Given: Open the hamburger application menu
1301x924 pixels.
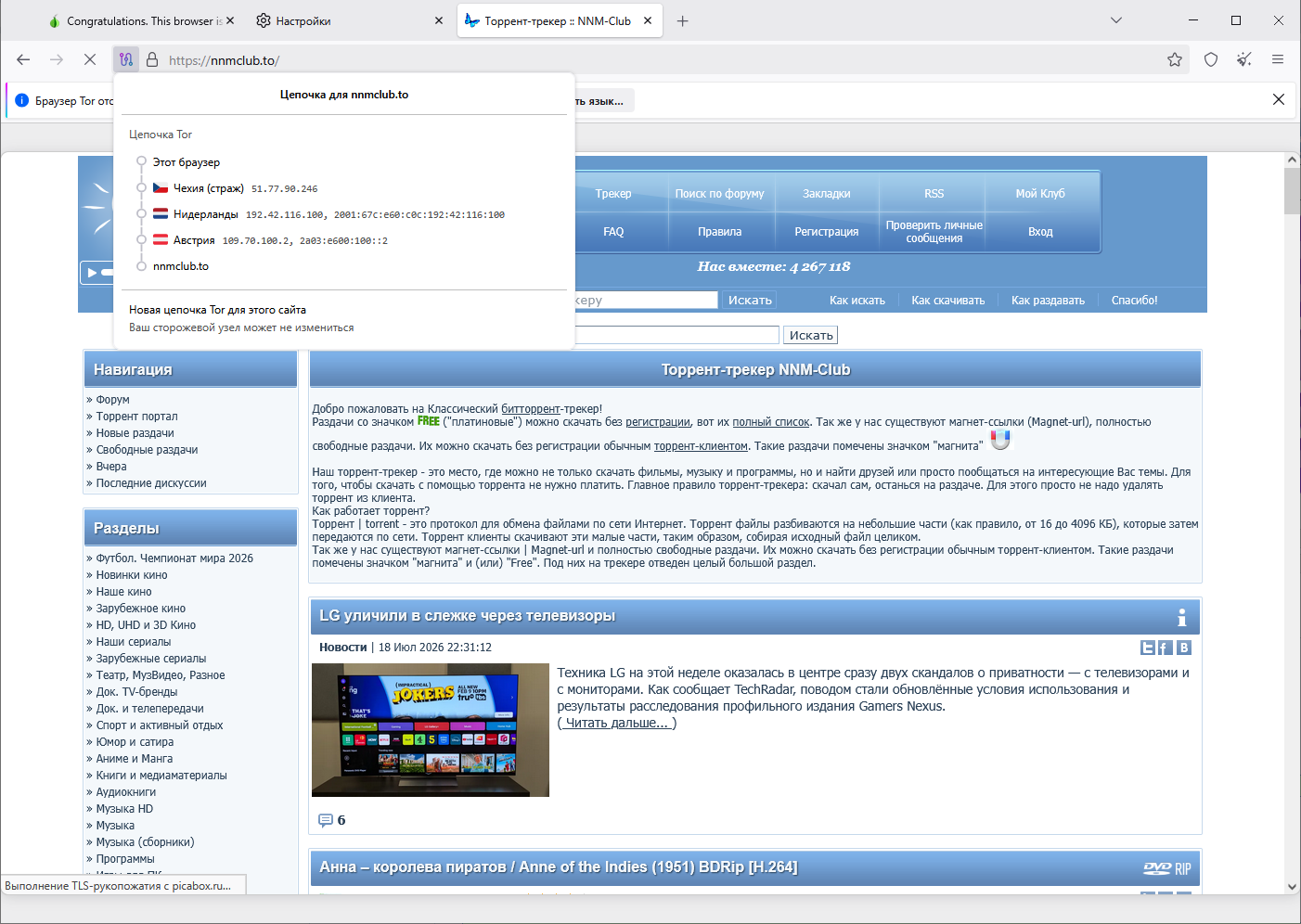Looking at the screenshot, I should 1278,59.
